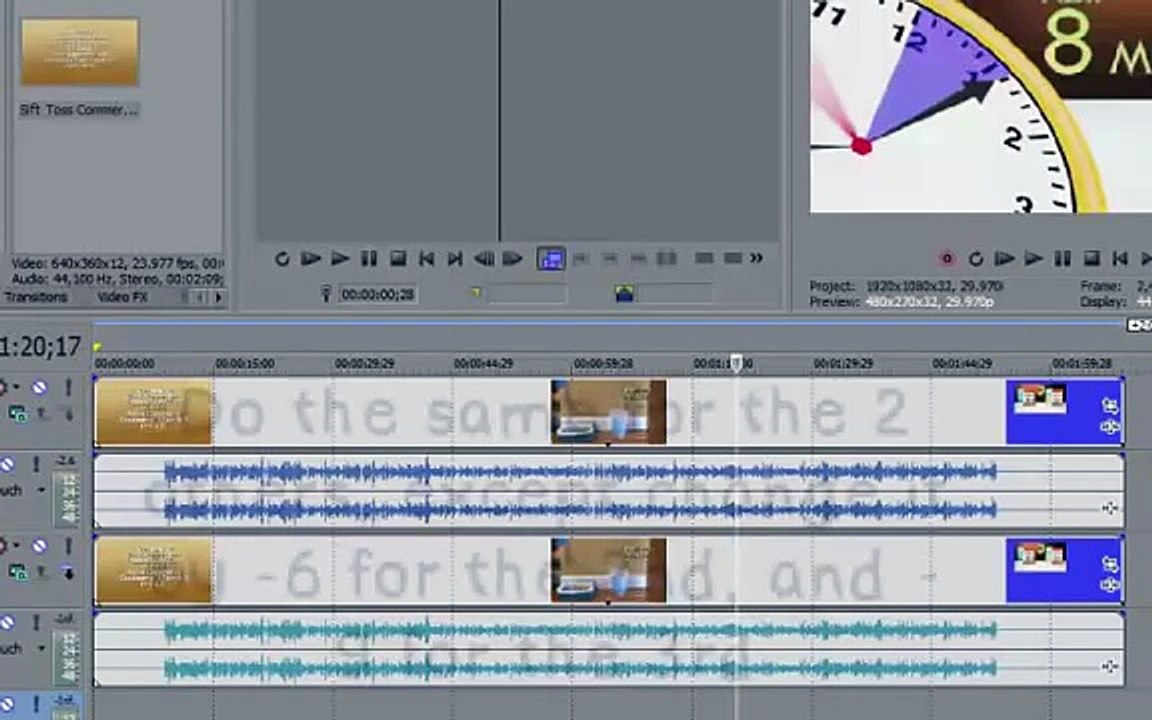Viewport: 1152px width, 720px height.
Task: Open the first video track's more-options dropdown arrow
Action: pyautogui.click(x=17, y=387)
